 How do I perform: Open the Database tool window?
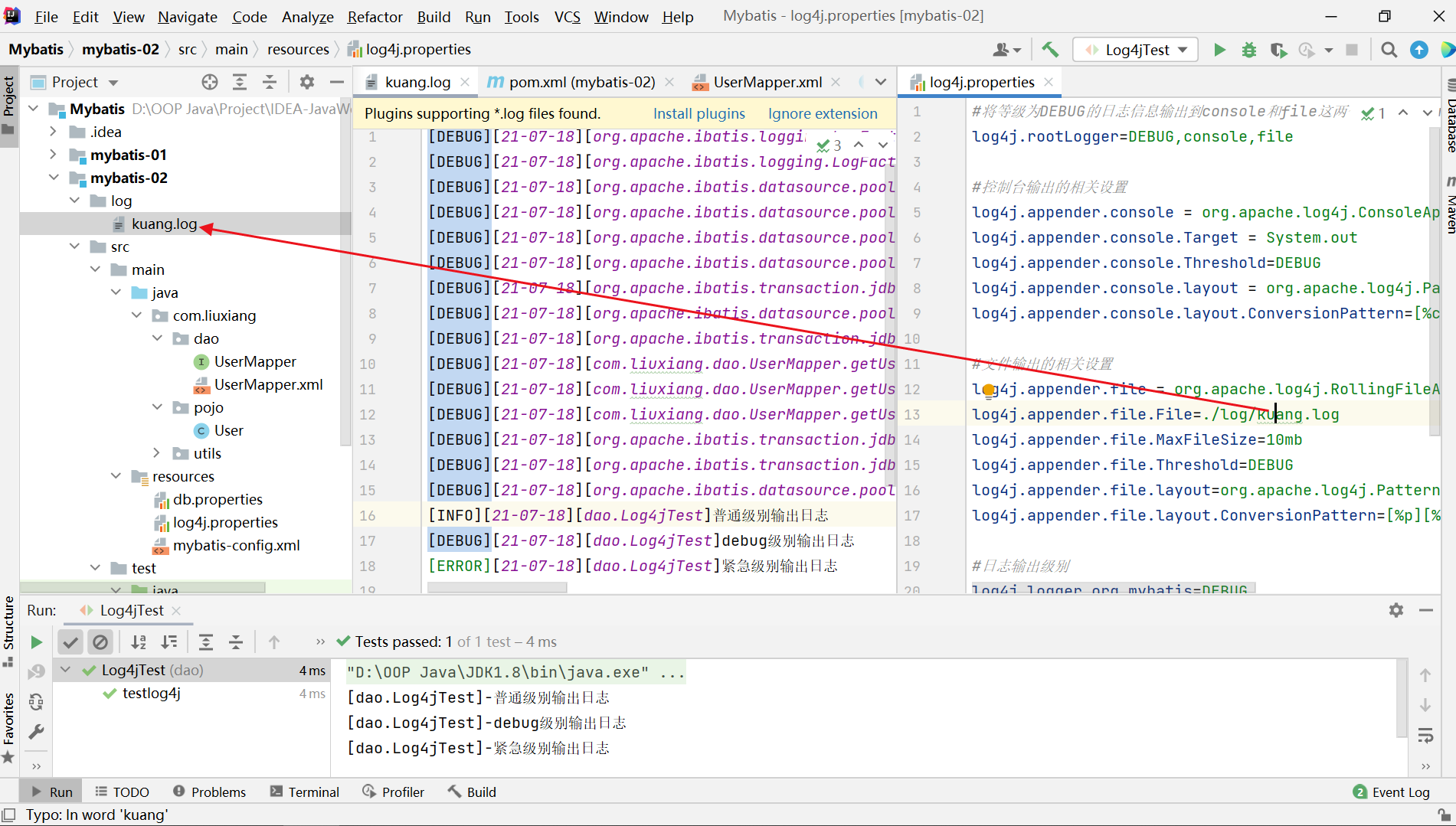tap(1449, 116)
